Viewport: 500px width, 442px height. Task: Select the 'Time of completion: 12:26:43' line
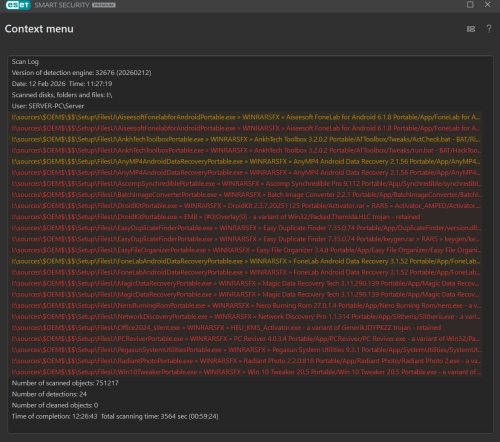pyautogui.click(x=115, y=416)
